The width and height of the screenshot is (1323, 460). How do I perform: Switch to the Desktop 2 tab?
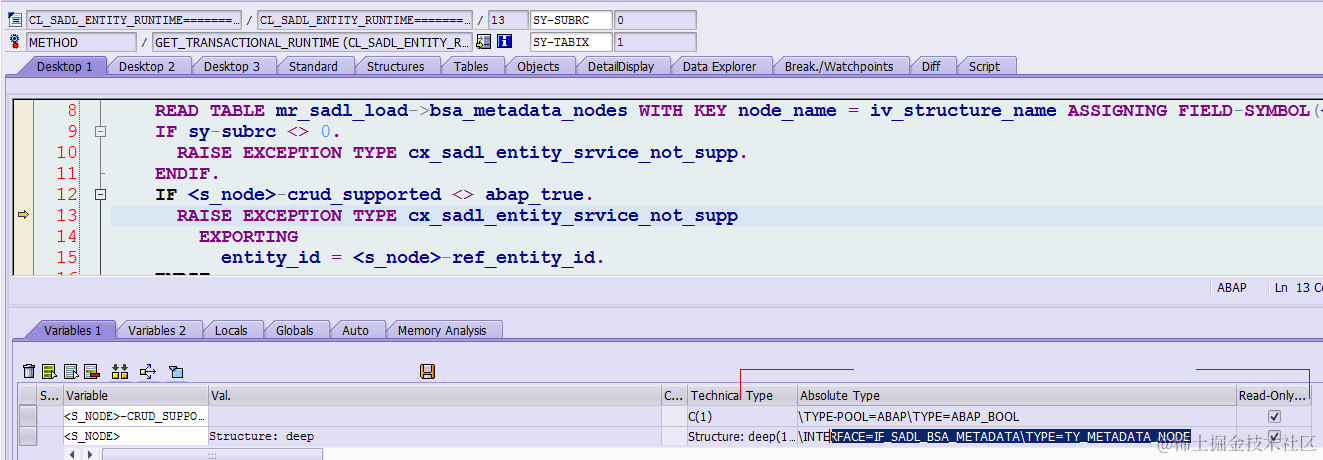pos(147,66)
